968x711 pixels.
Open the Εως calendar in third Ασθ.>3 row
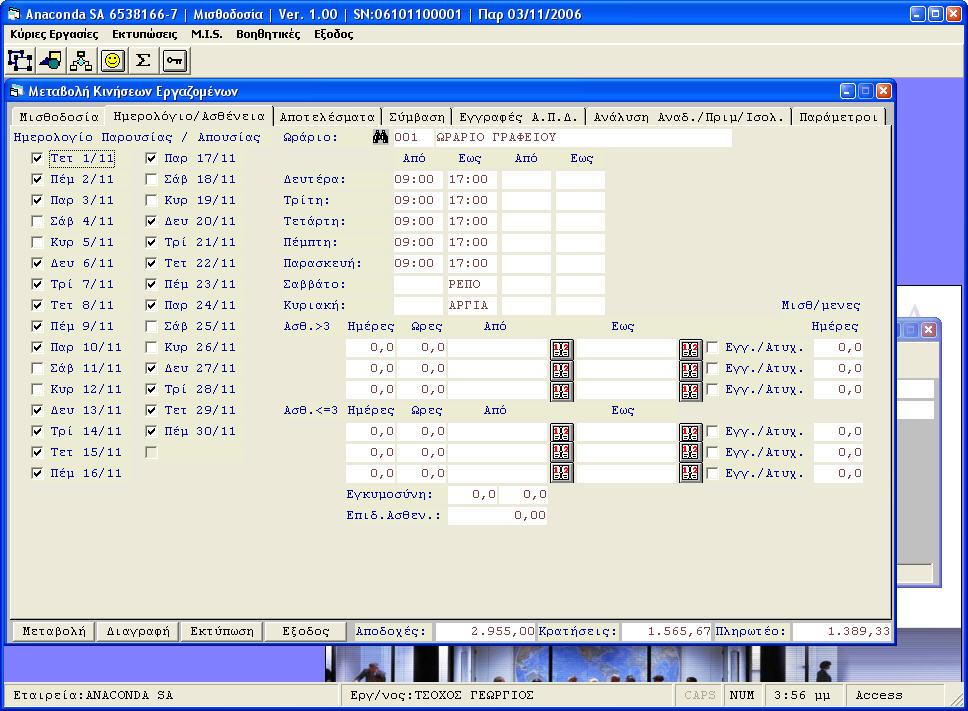pos(690,391)
